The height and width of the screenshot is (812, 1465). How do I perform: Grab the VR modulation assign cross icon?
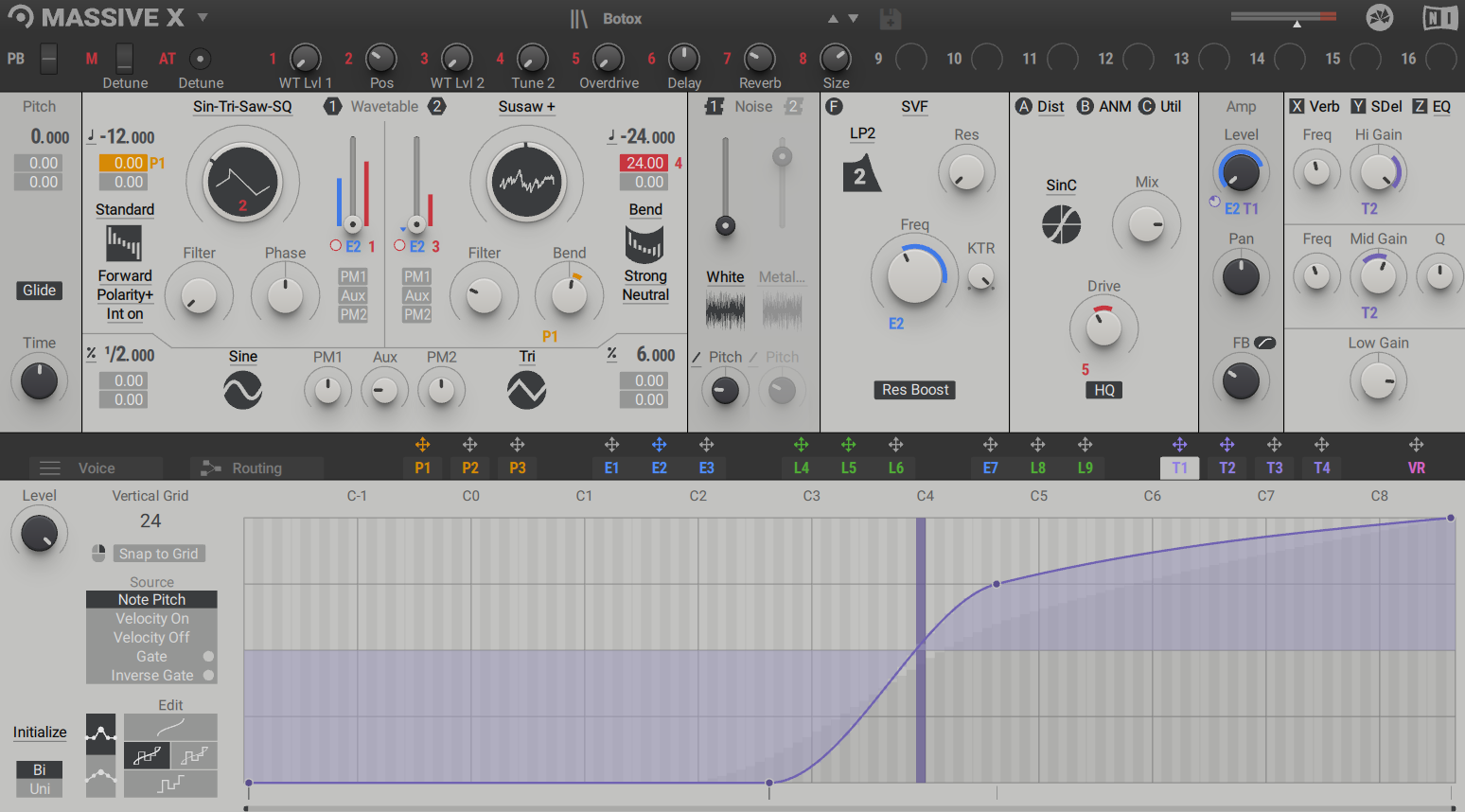(1417, 445)
